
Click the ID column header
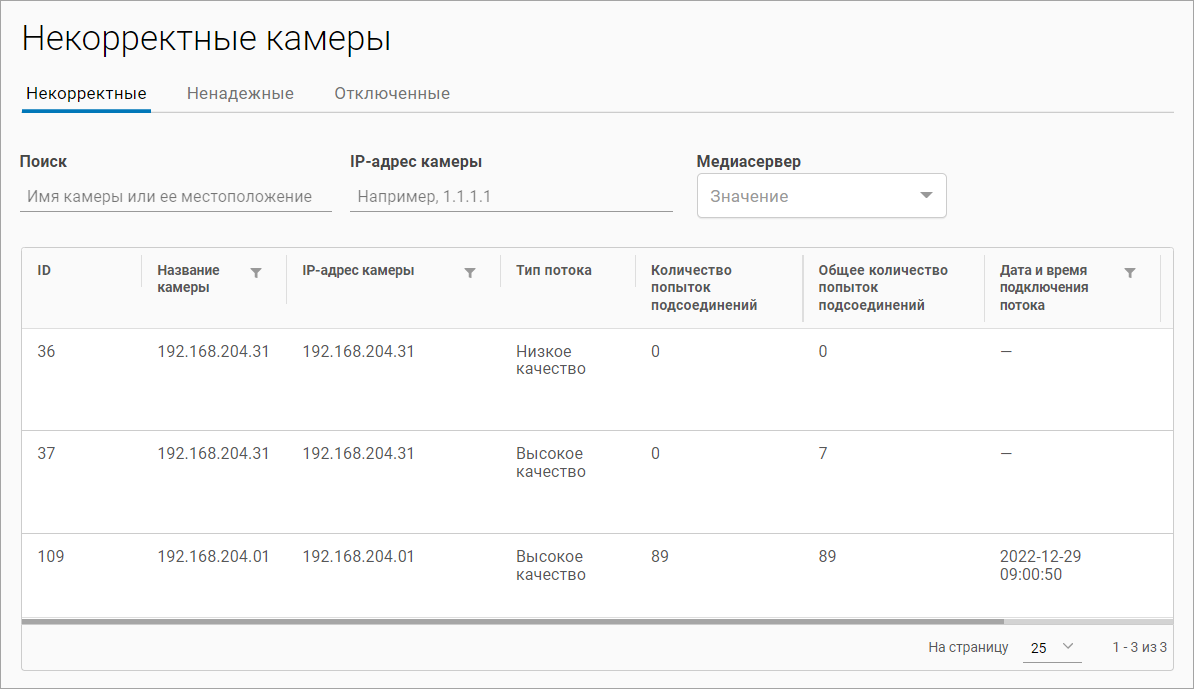click(x=45, y=270)
